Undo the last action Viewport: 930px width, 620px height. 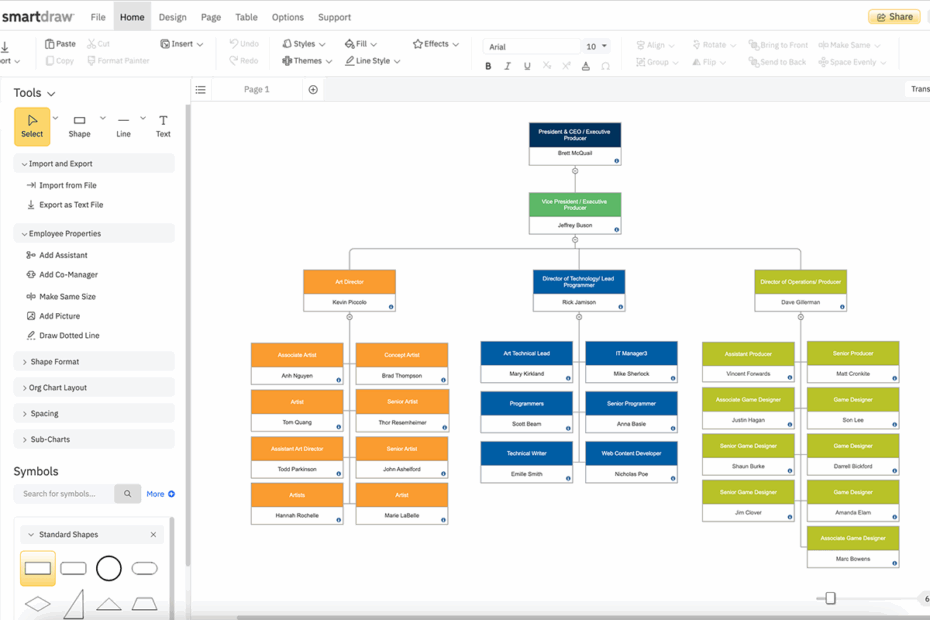[244, 44]
